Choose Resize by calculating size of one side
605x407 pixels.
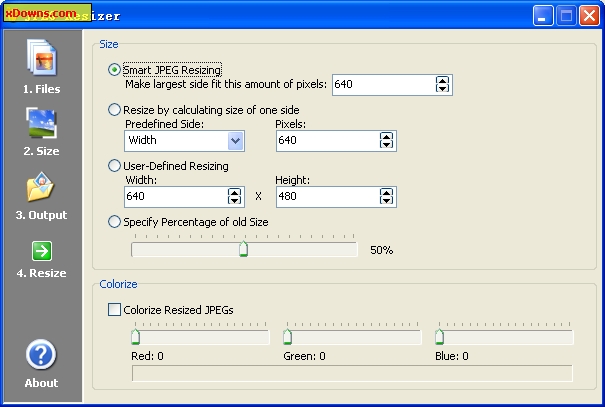tap(114, 110)
